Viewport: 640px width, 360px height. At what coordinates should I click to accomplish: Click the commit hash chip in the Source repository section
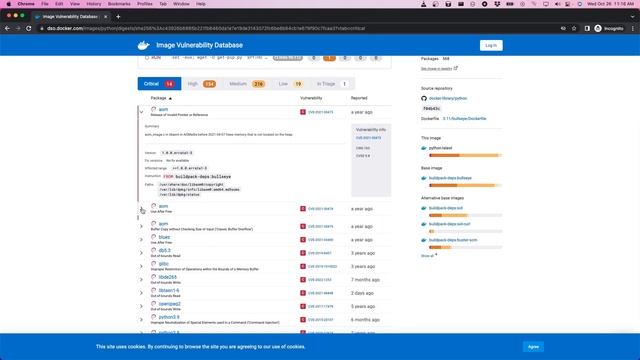coord(431,109)
